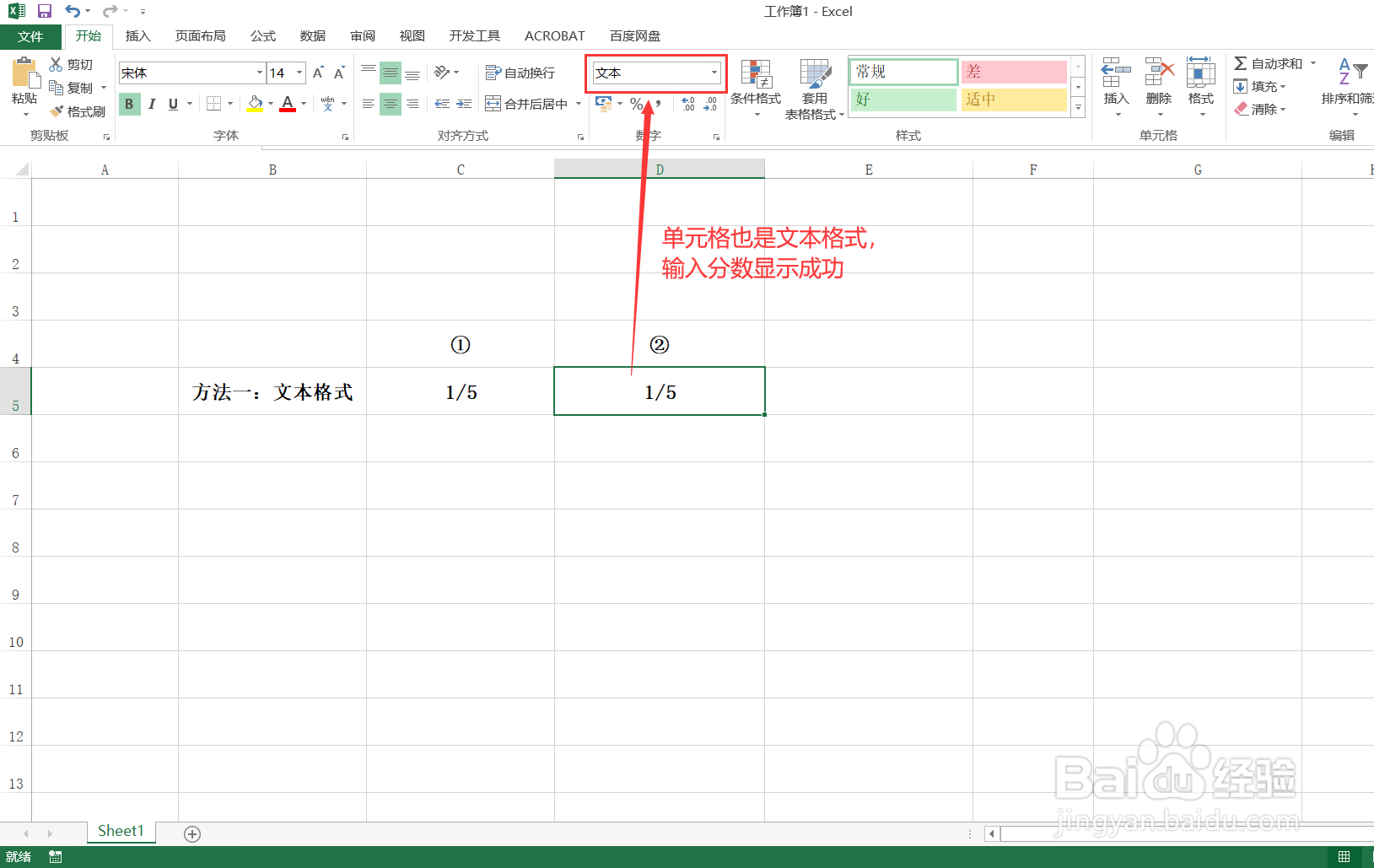Click the increase indent icon

[x=464, y=104]
